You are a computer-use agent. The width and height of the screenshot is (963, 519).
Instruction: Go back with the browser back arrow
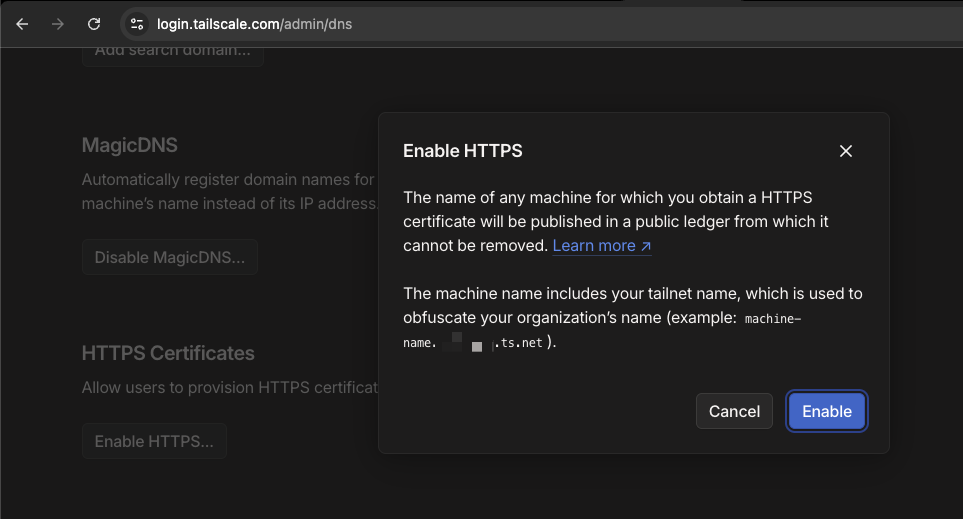click(x=22, y=24)
